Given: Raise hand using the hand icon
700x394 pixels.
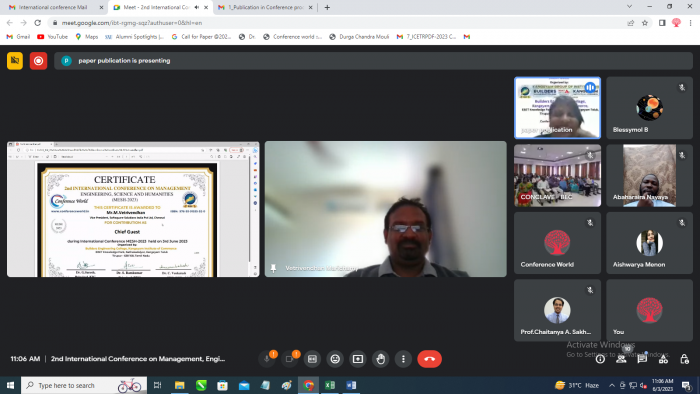Looking at the screenshot, I should point(380,359).
